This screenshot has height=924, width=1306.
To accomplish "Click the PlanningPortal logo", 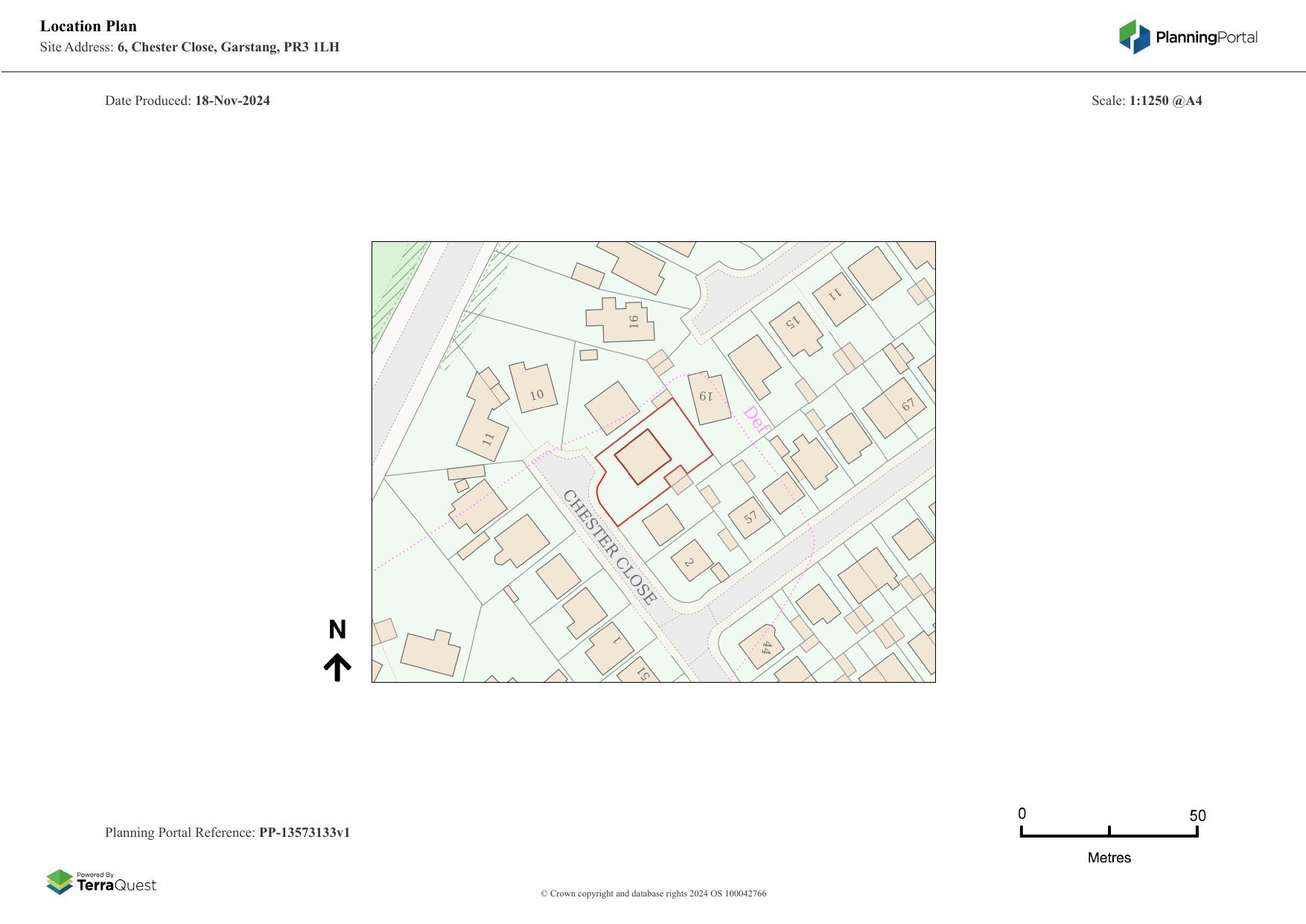I will click(x=1188, y=37).
